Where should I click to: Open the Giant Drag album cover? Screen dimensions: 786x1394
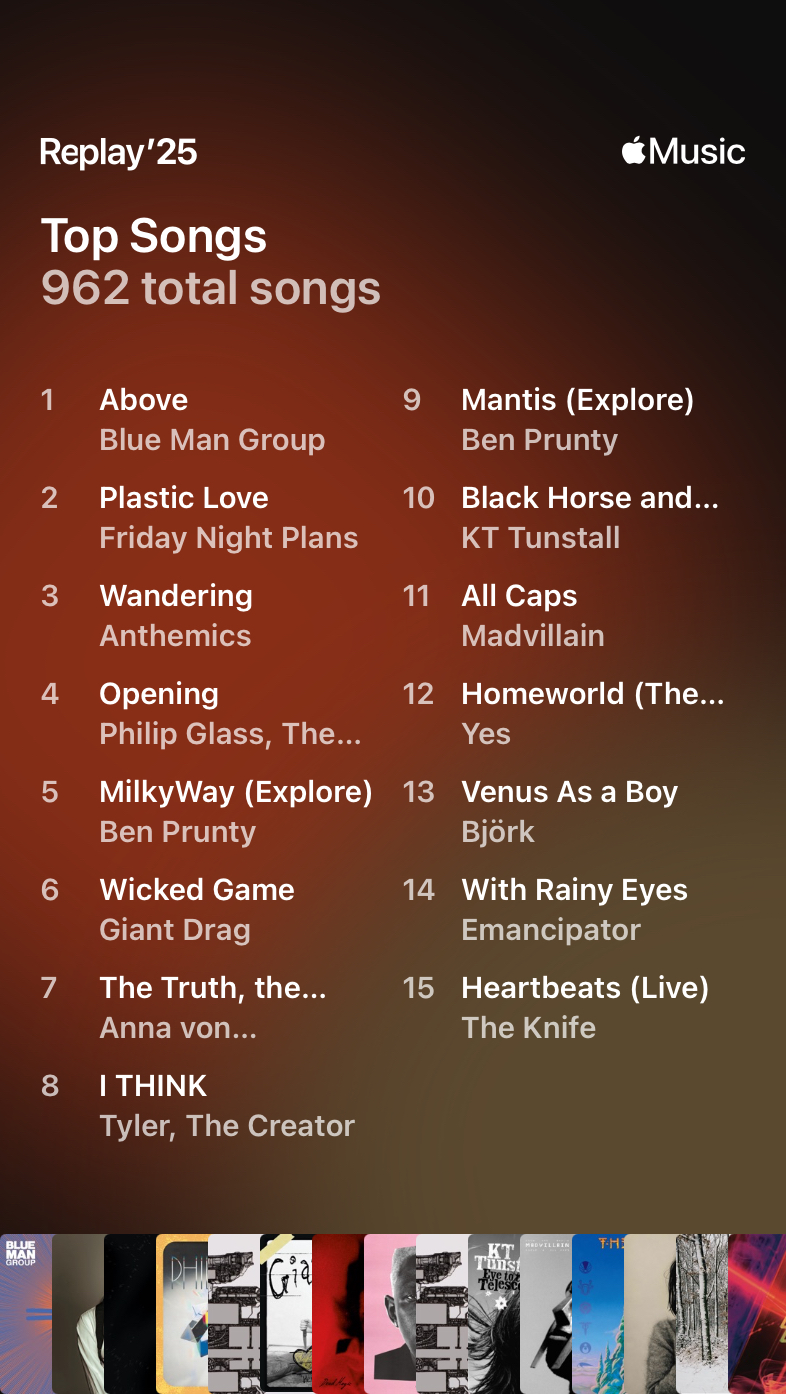[286, 1313]
